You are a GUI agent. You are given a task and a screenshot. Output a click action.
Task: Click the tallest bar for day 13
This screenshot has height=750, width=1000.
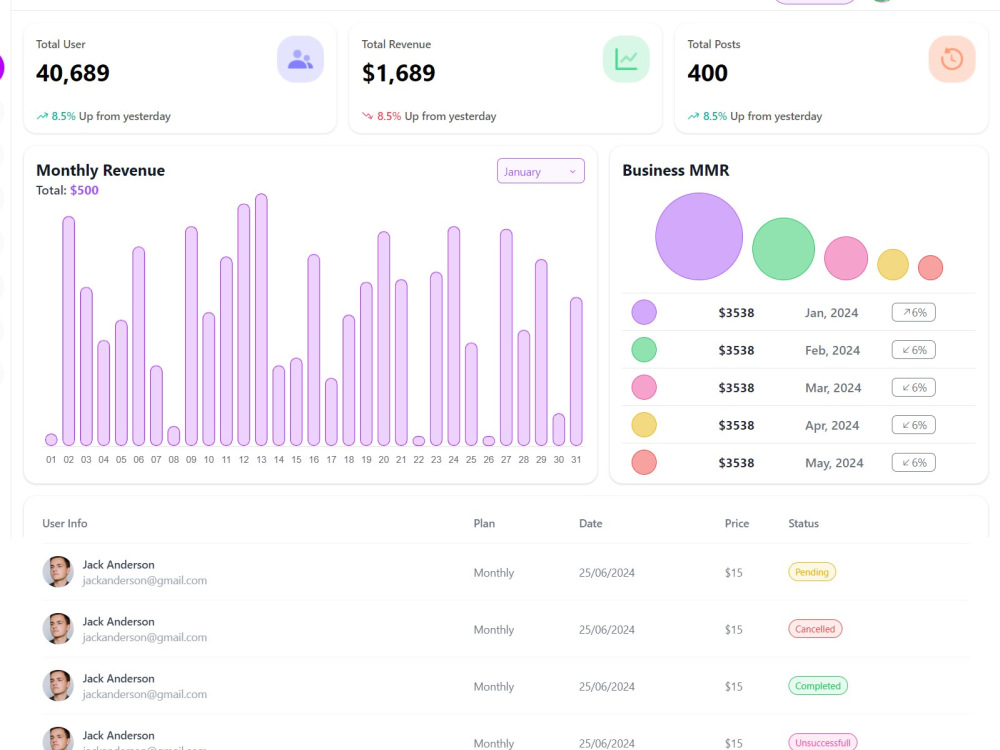(261, 320)
